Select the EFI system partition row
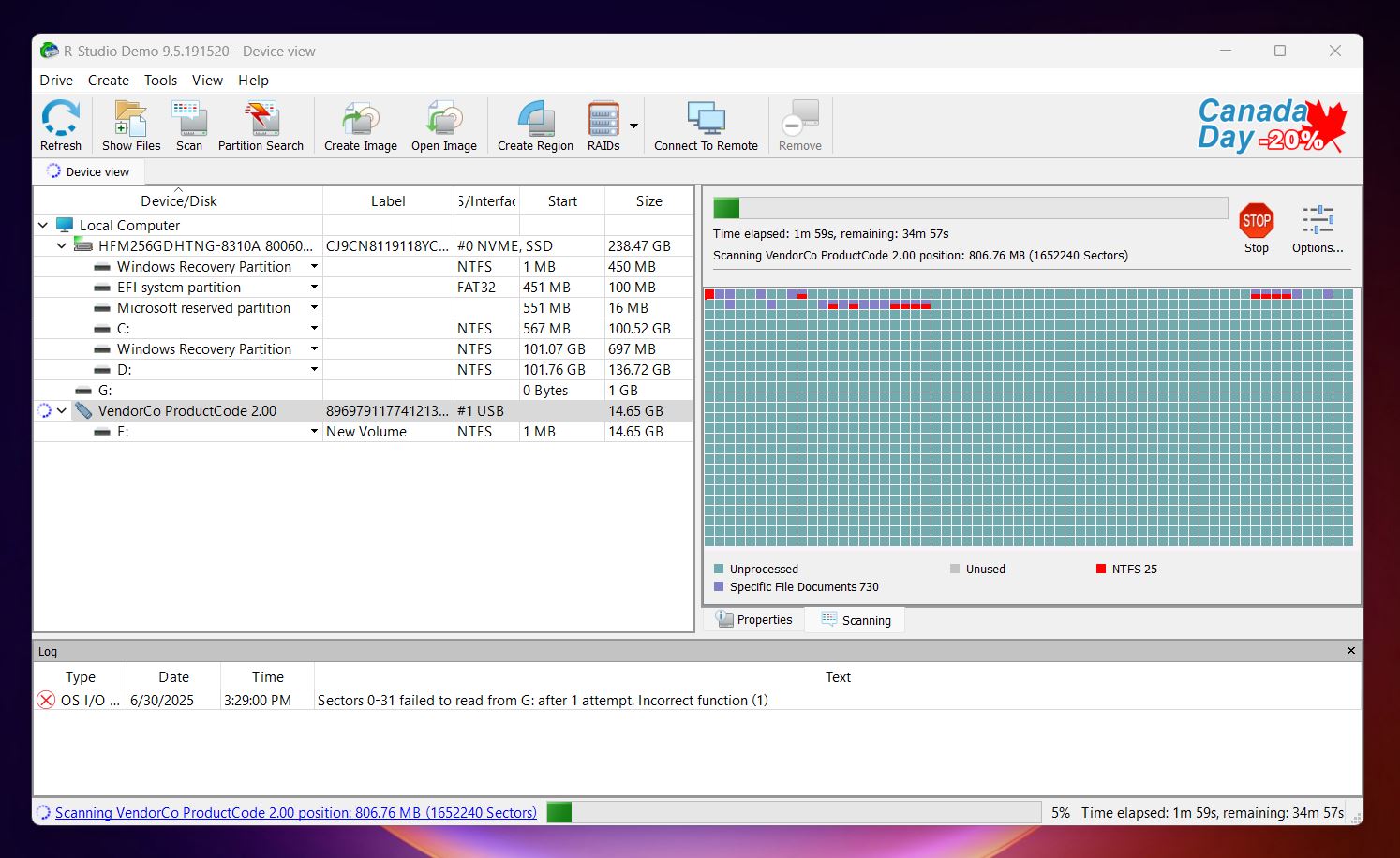 [364, 287]
